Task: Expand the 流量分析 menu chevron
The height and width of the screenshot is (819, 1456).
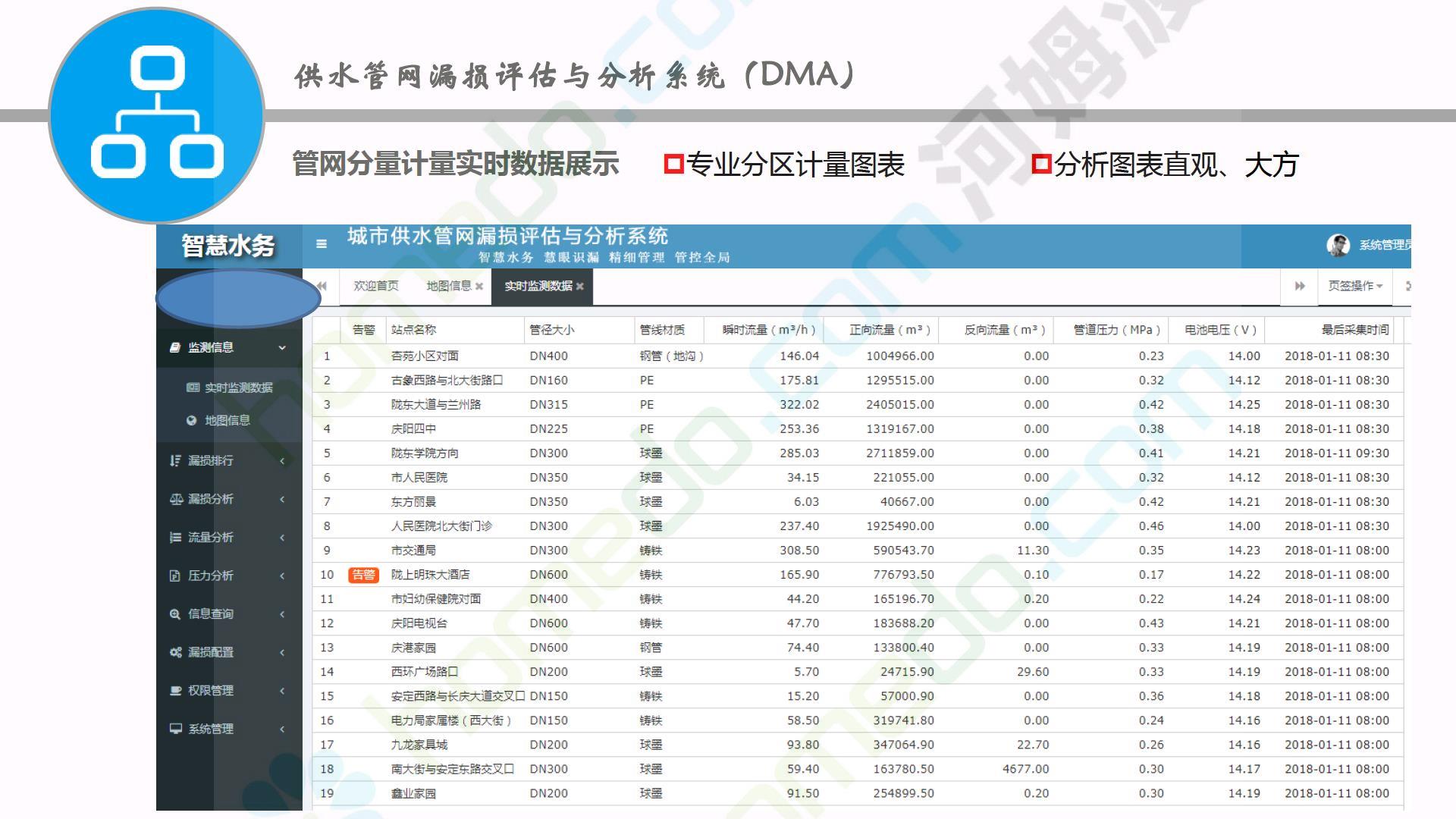Action: [282, 537]
